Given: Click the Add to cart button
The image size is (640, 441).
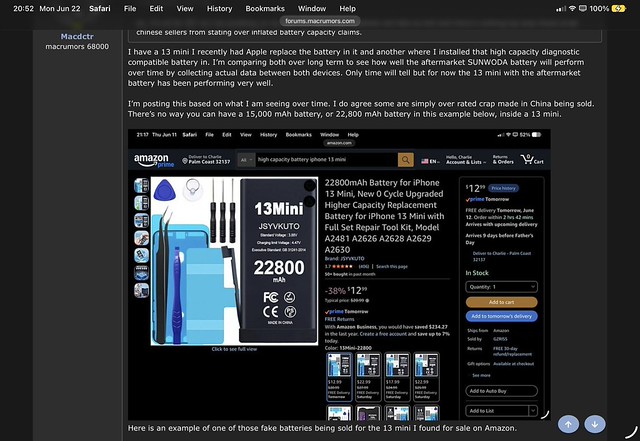Looking at the screenshot, I should [x=501, y=302].
